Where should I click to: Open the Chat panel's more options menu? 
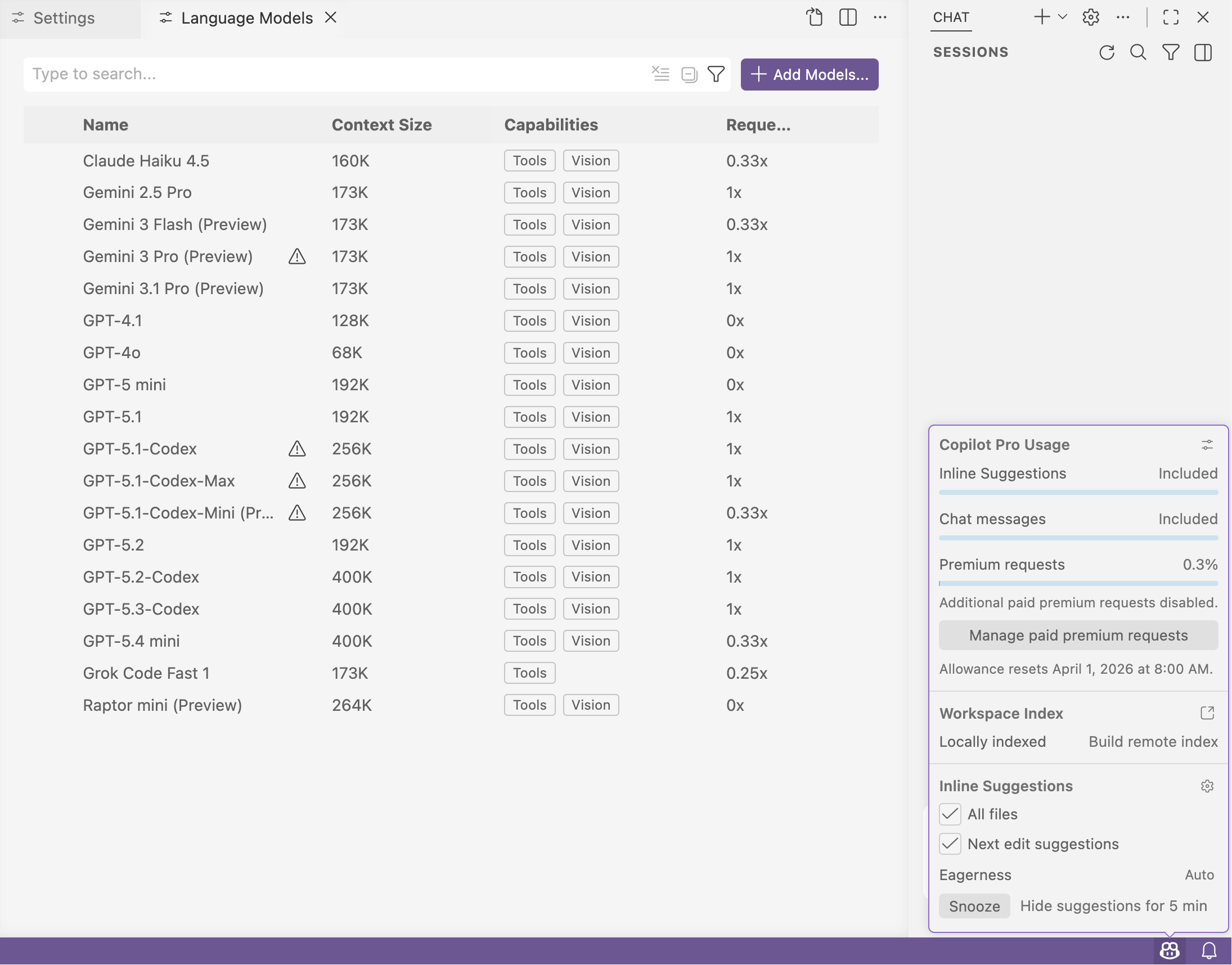coord(1123,17)
